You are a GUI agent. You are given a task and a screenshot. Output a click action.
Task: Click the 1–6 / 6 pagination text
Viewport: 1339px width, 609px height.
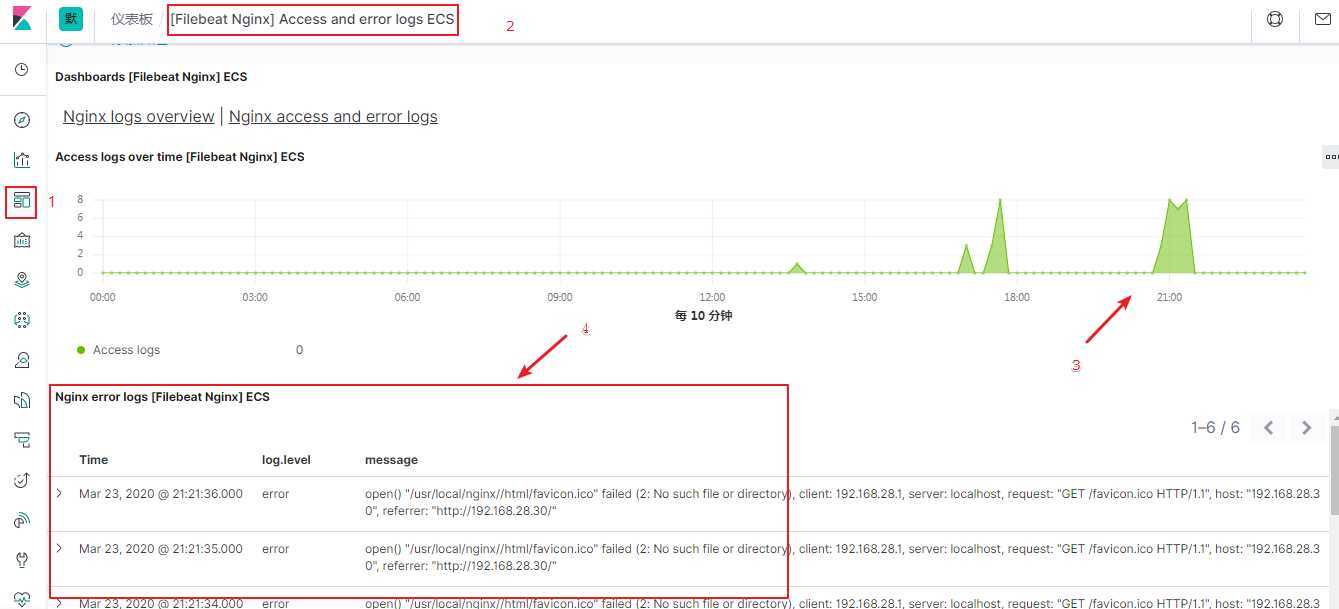pos(1215,428)
